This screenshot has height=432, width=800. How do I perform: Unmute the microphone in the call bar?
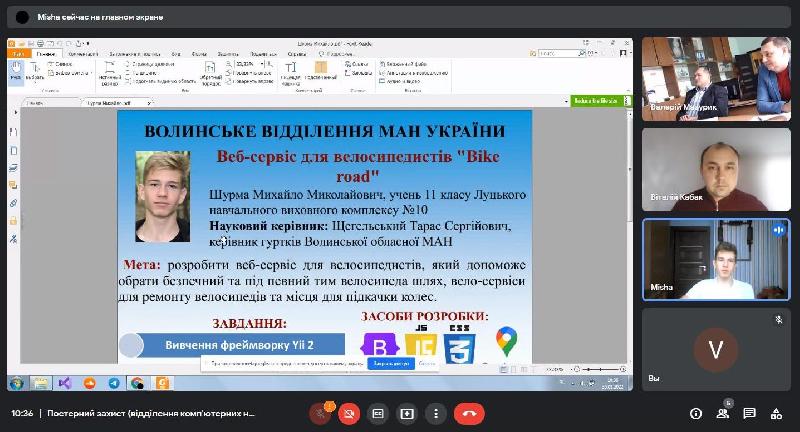pos(320,413)
